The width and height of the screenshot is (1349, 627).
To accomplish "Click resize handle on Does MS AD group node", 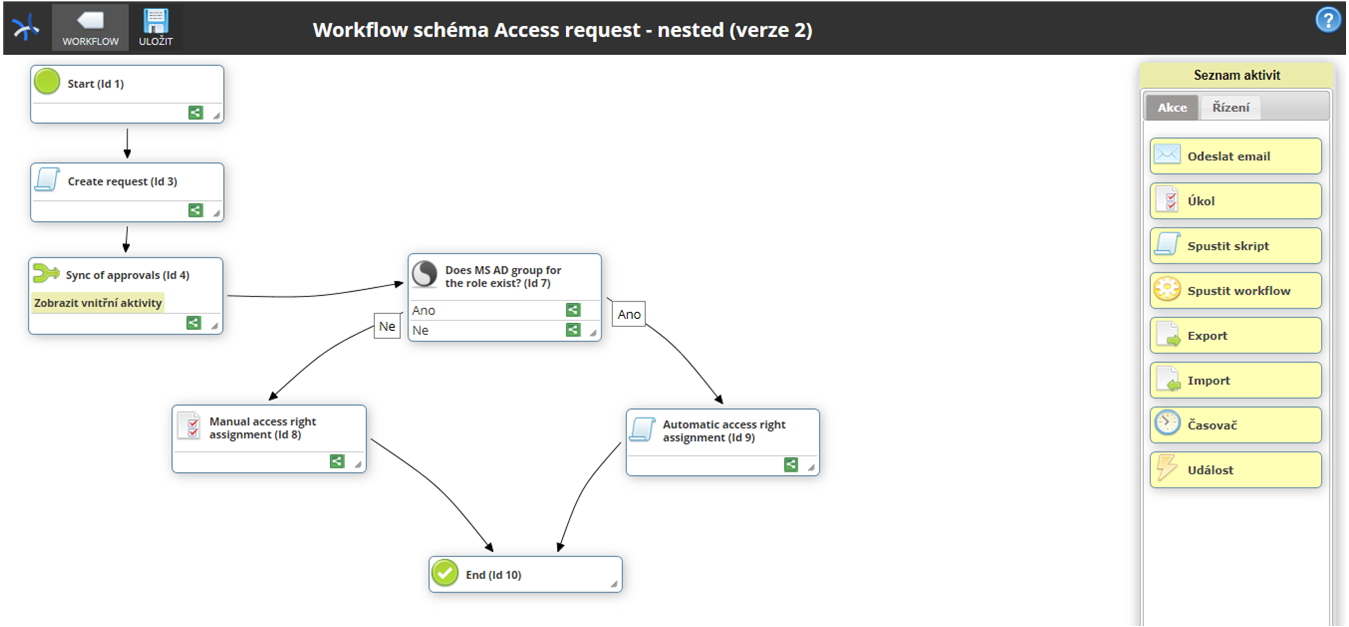I will (594, 333).
